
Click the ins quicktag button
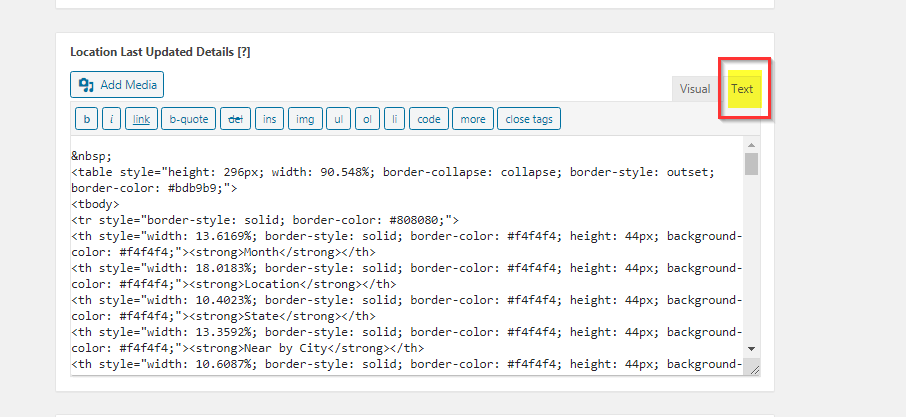click(x=269, y=120)
